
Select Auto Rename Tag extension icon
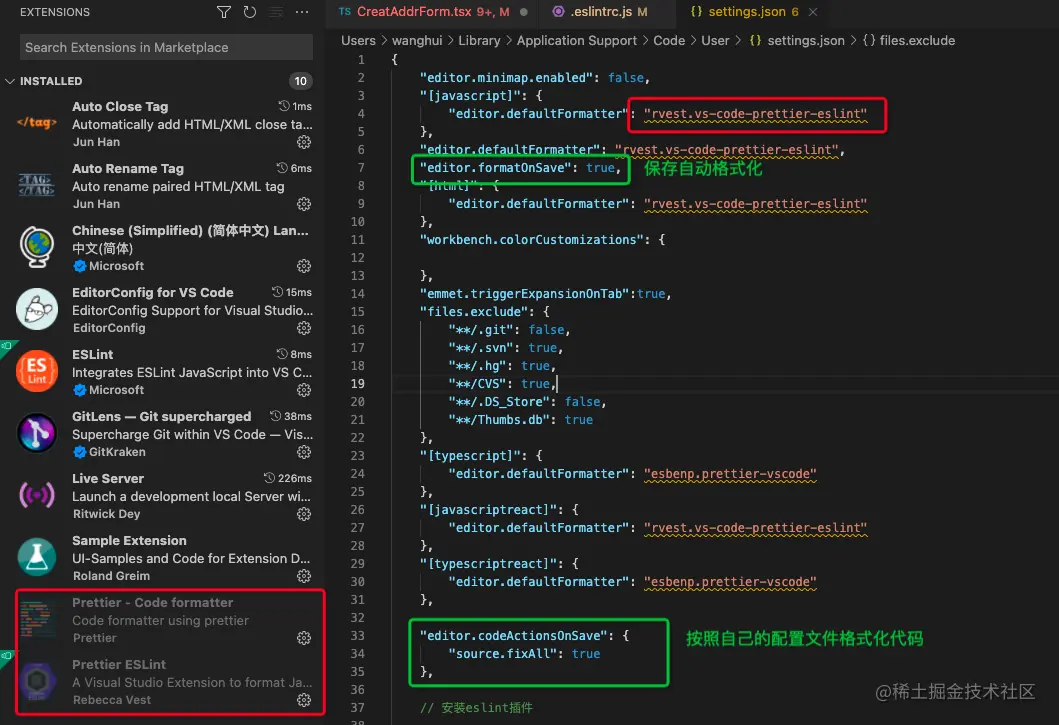click(x=36, y=184)
